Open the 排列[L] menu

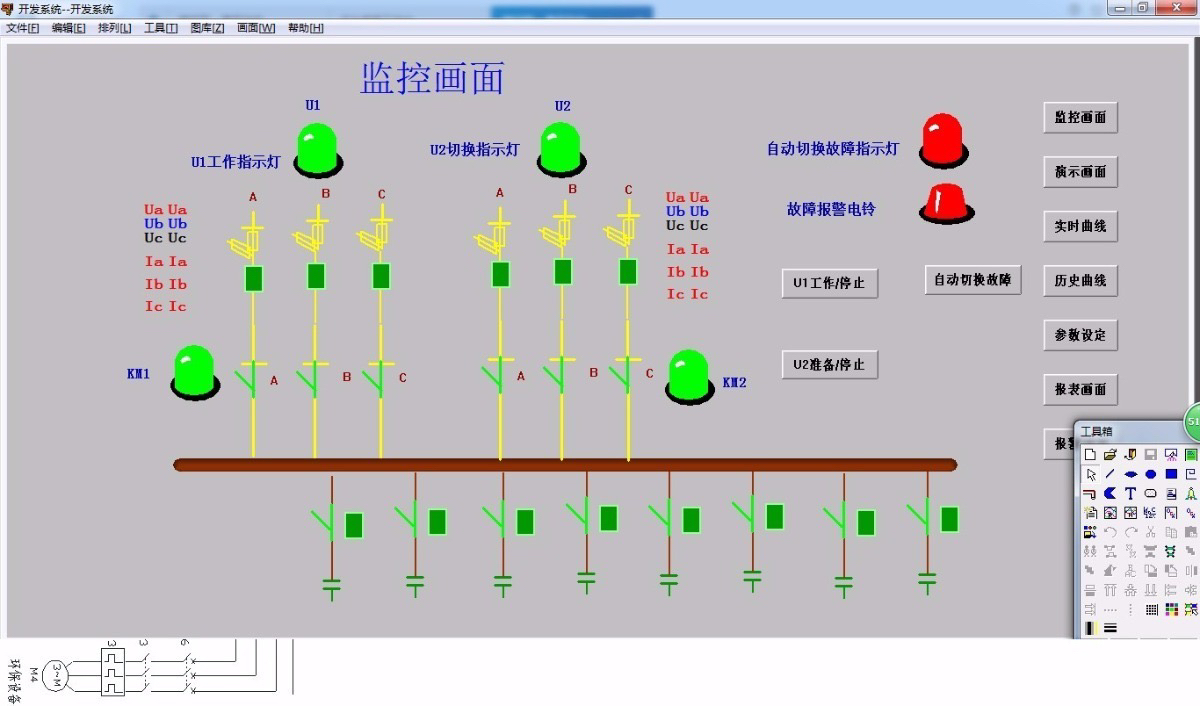115,28
